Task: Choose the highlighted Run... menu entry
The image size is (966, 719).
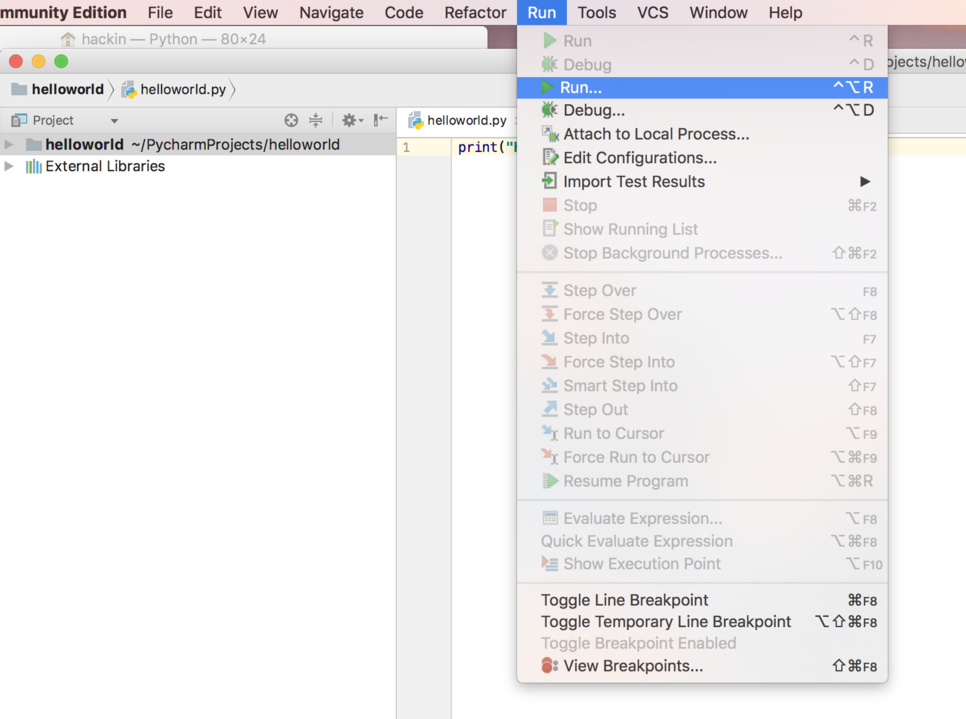Action: tap(702, 87)
